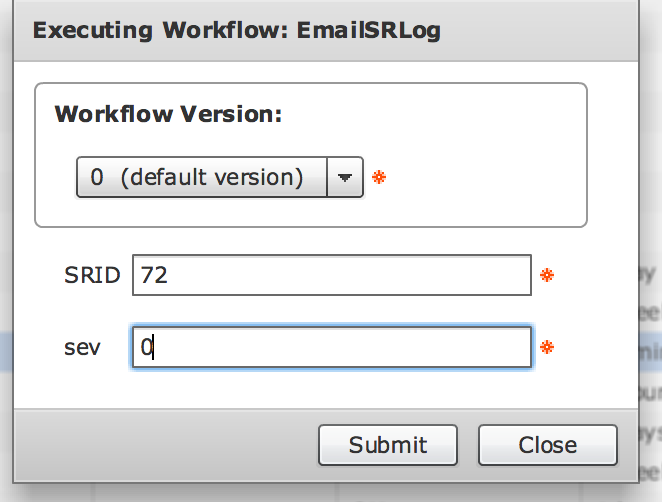Place cursor on the 0 in sev field
Viewport: 662px width, 502px height.
click(x=146, y=347)
